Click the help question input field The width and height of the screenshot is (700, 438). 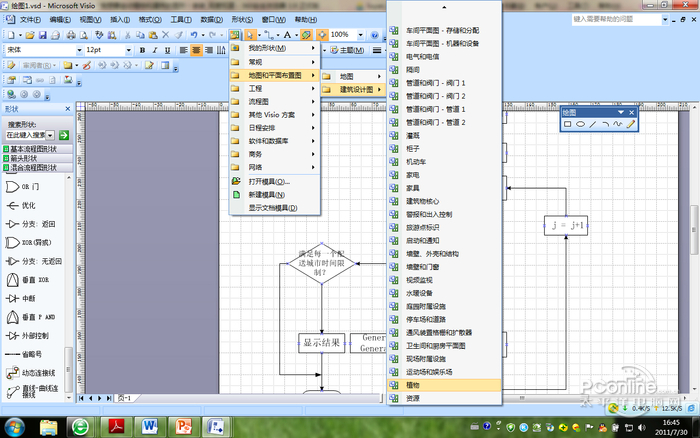click(616, 19)
